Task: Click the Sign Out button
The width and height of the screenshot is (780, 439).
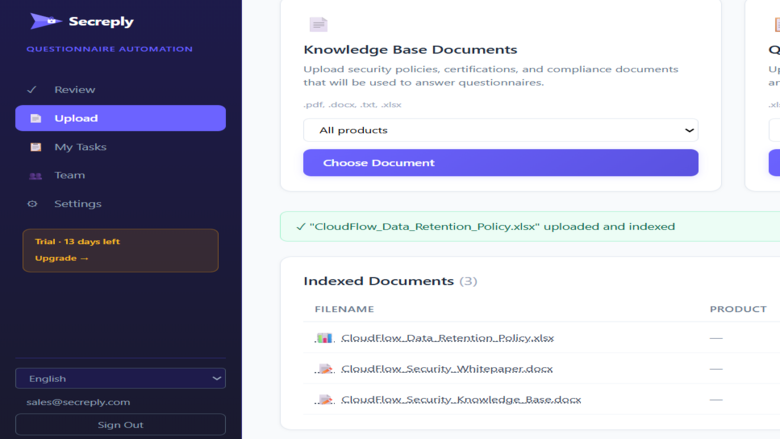Action: pyautogui.click(x=120, y=425)
